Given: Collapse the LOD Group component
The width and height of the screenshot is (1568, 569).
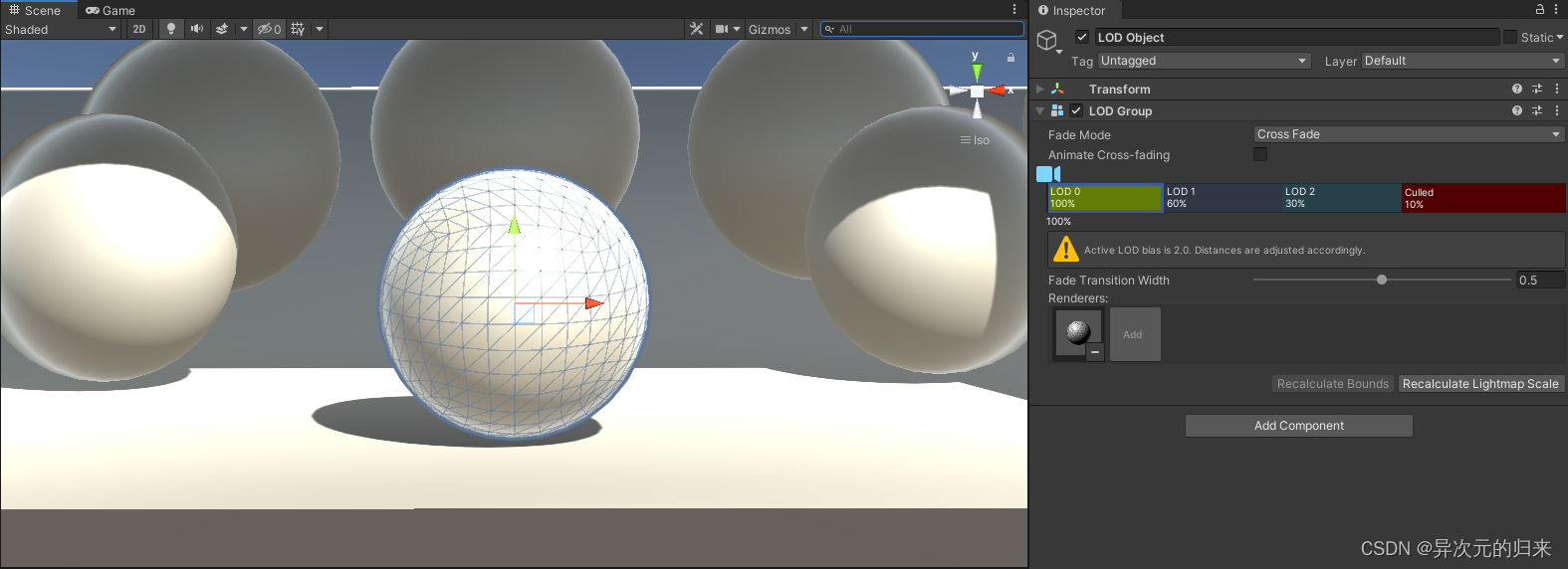Looking at the screenshot, I should (1040, 110).
